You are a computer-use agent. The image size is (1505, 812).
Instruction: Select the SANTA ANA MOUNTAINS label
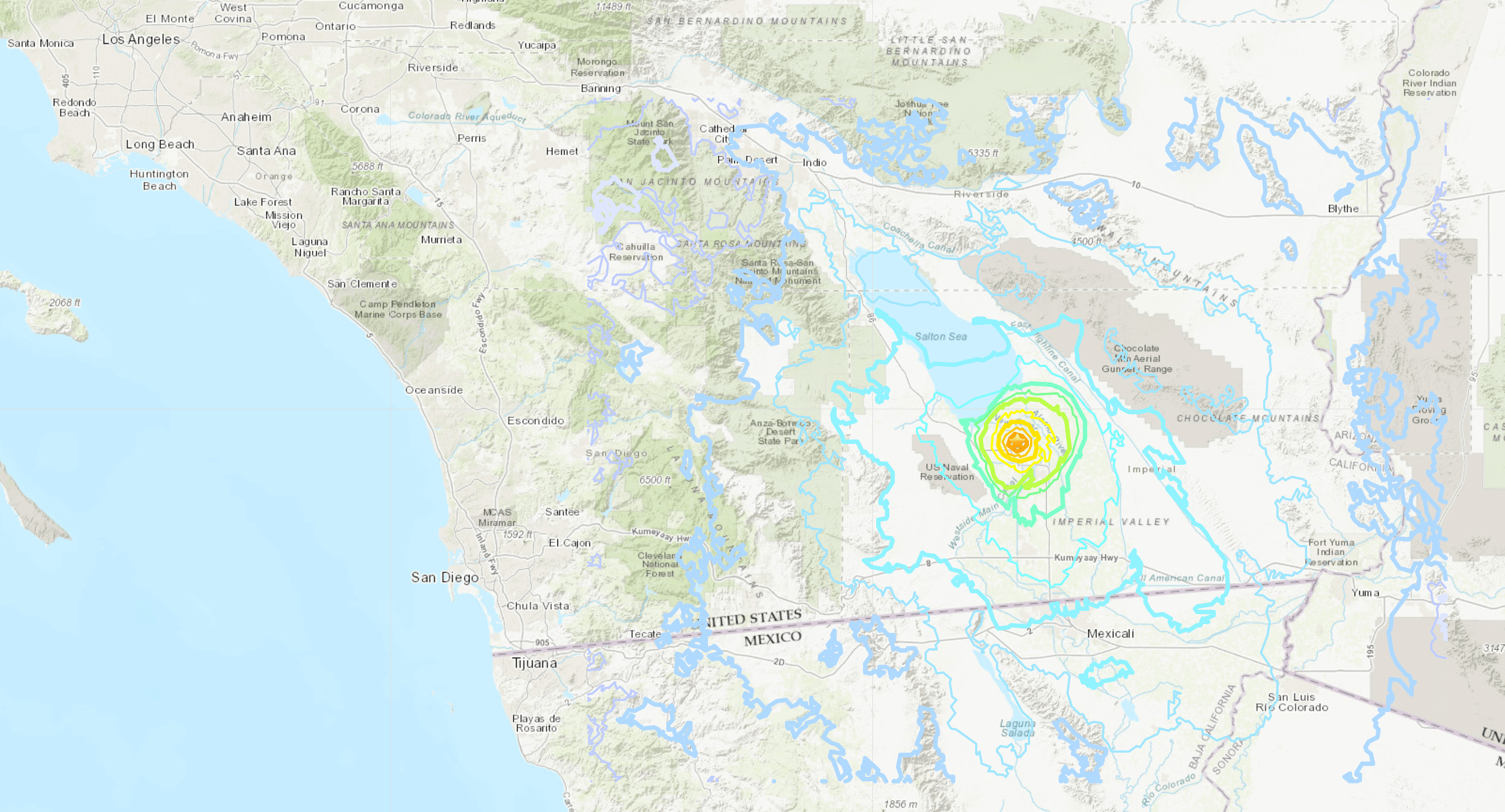tap(398, 225)
